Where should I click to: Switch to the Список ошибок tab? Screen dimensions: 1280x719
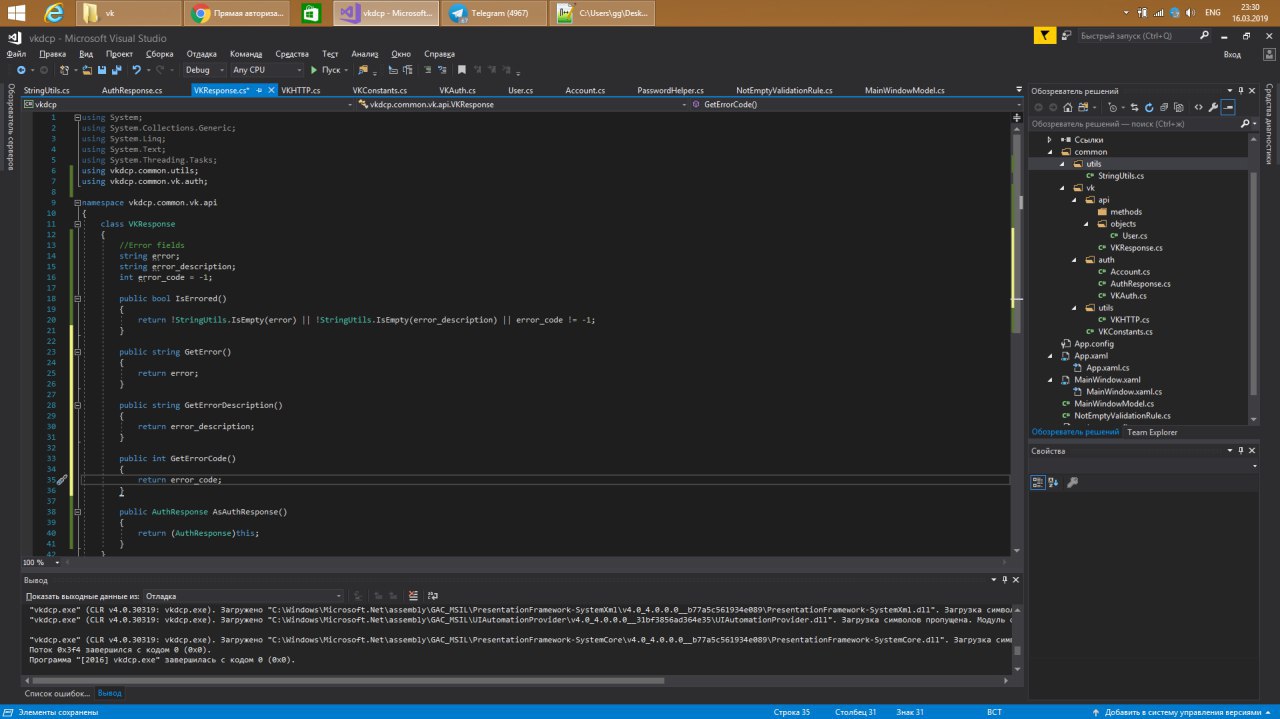tap(57, 693)
